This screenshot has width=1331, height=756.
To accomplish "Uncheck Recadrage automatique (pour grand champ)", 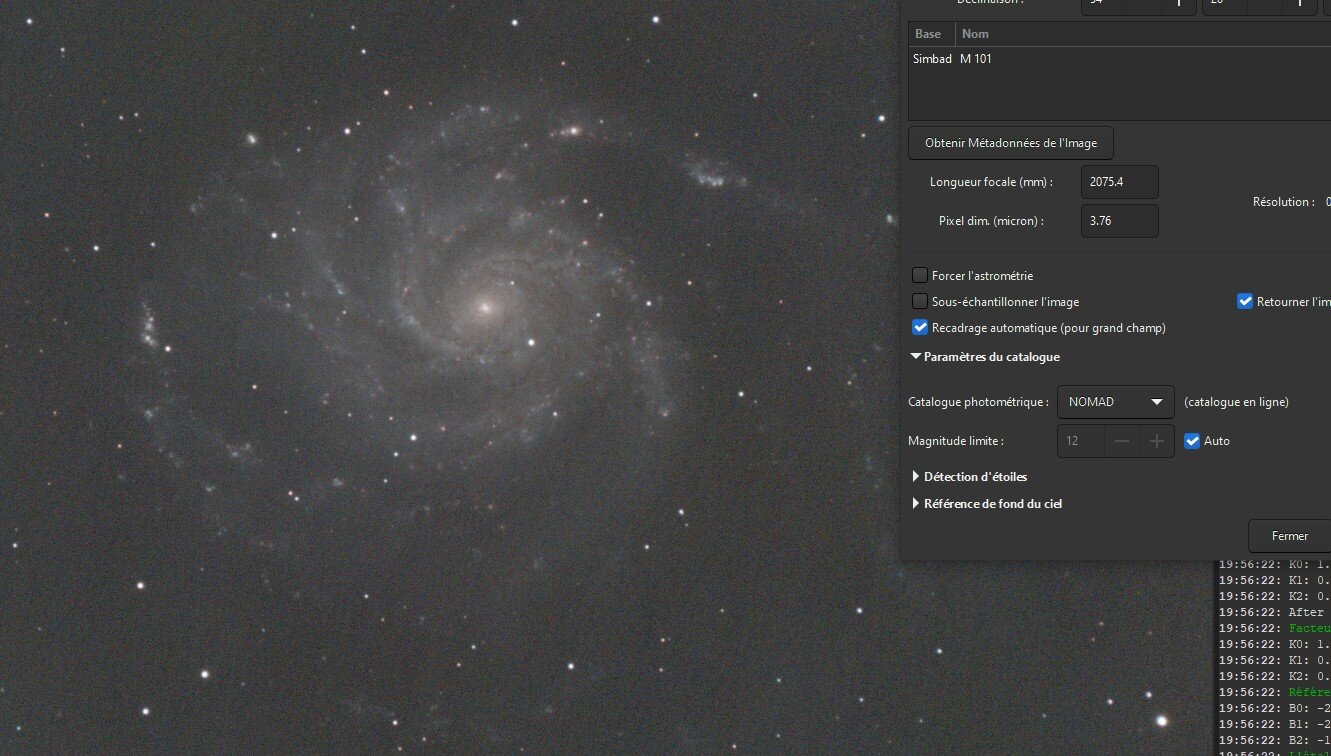I will (920, 327).
